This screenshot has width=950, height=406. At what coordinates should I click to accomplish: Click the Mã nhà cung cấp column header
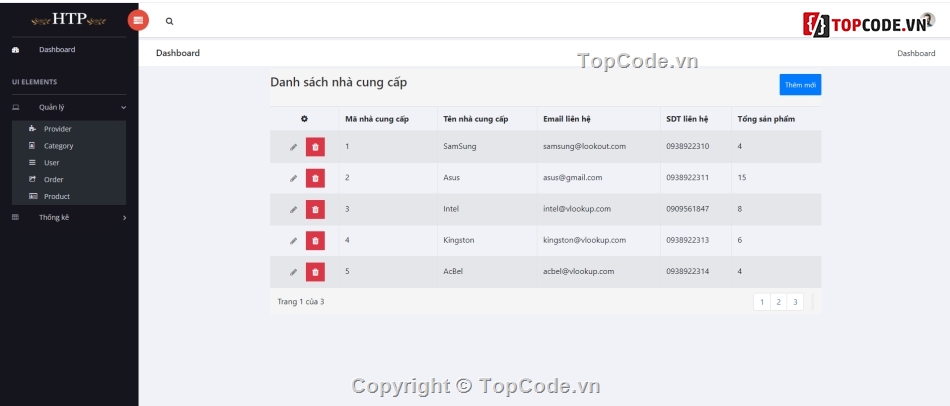(x=377, y=119)
